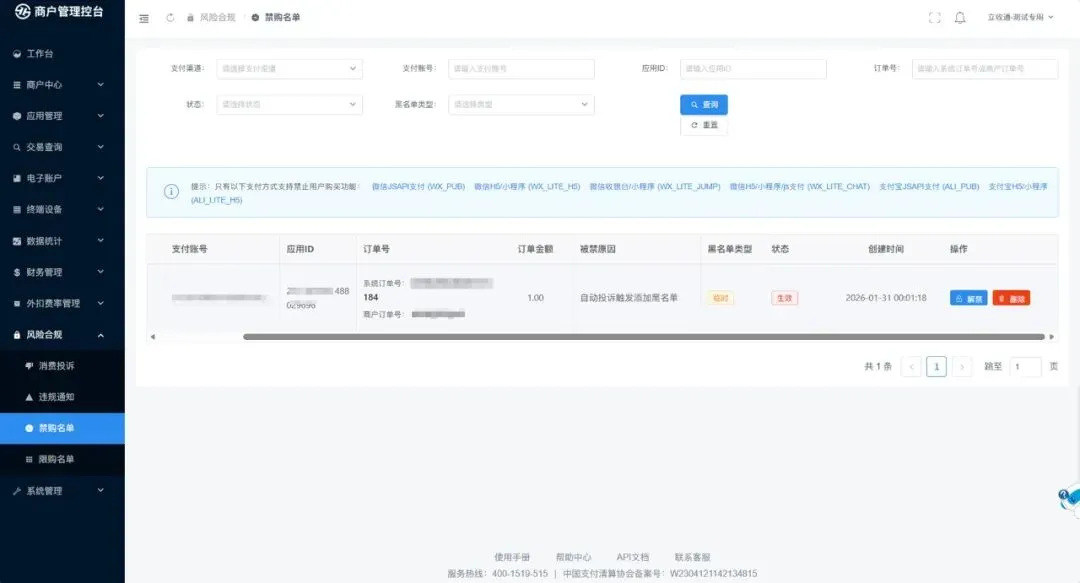Open the floating help assistant icon
Screen dimensions: 1080x583
1069,498
